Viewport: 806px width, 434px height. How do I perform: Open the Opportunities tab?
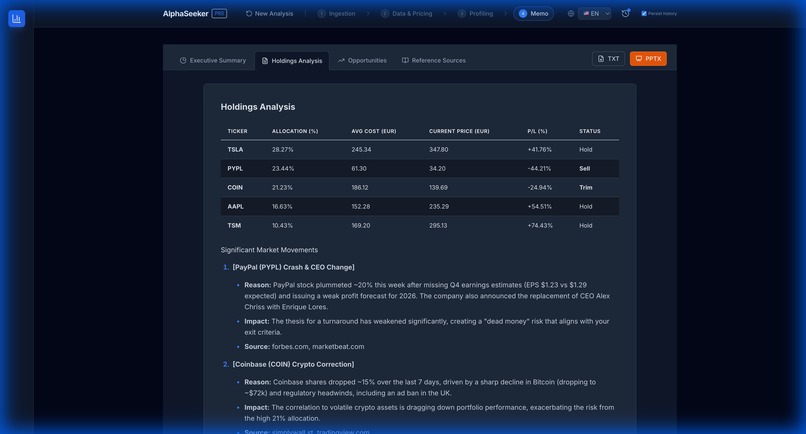[362, 61]
